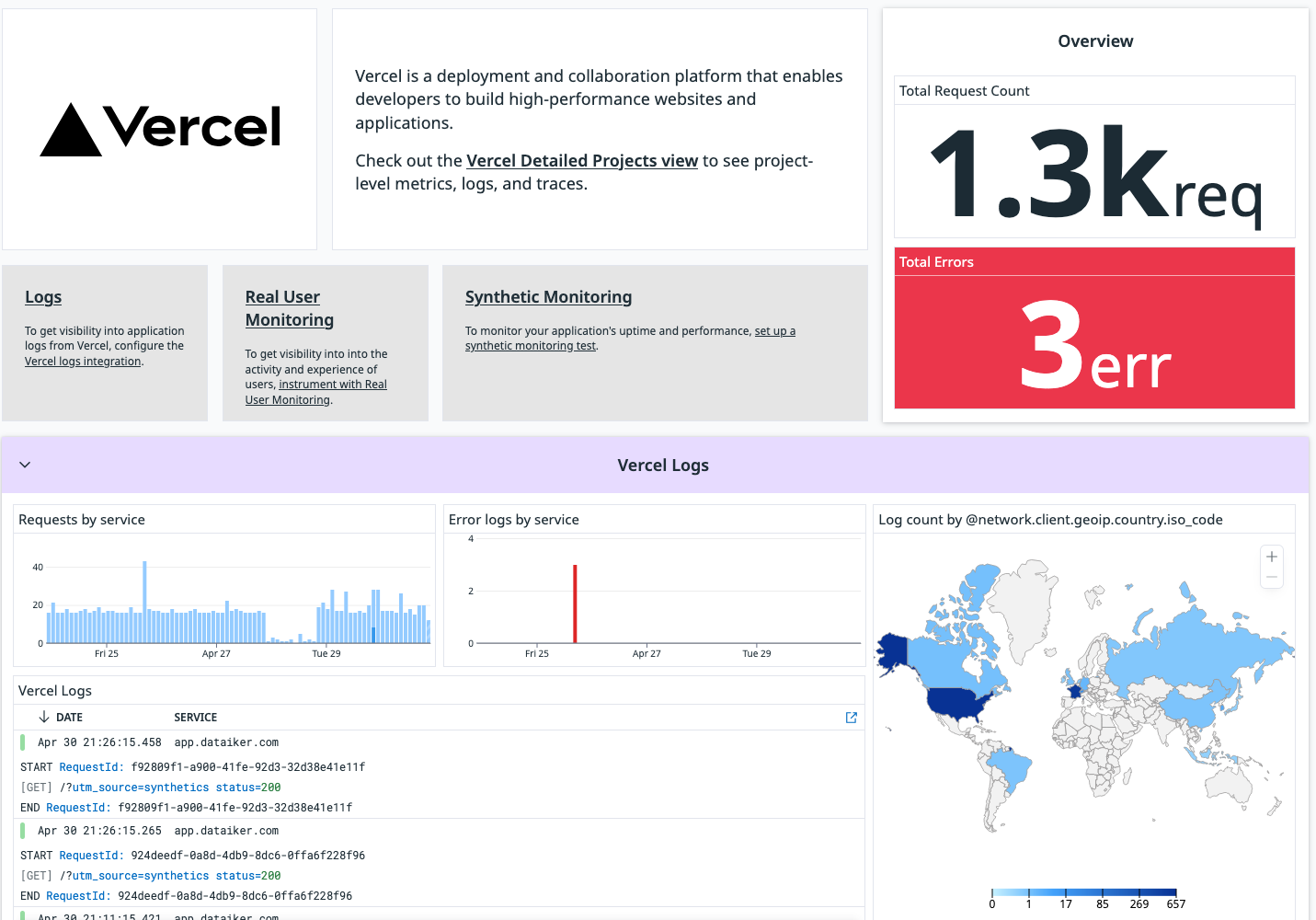Image resolution: width=1316 pixels, height=920 pixels.
Task: Select the United States on the map
Action: (961, 703)
